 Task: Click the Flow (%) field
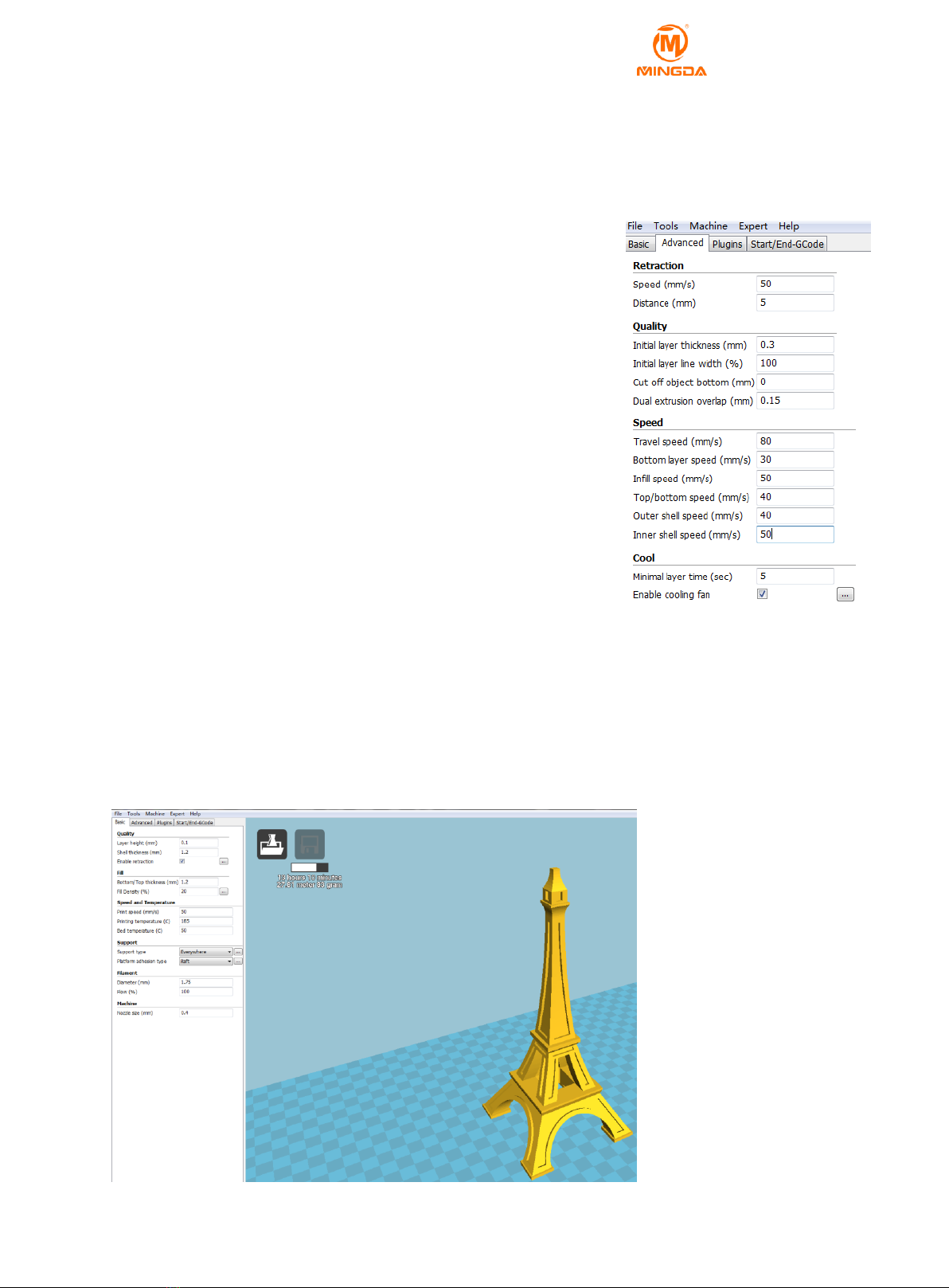pyautogui.click(x=206, y=992)
